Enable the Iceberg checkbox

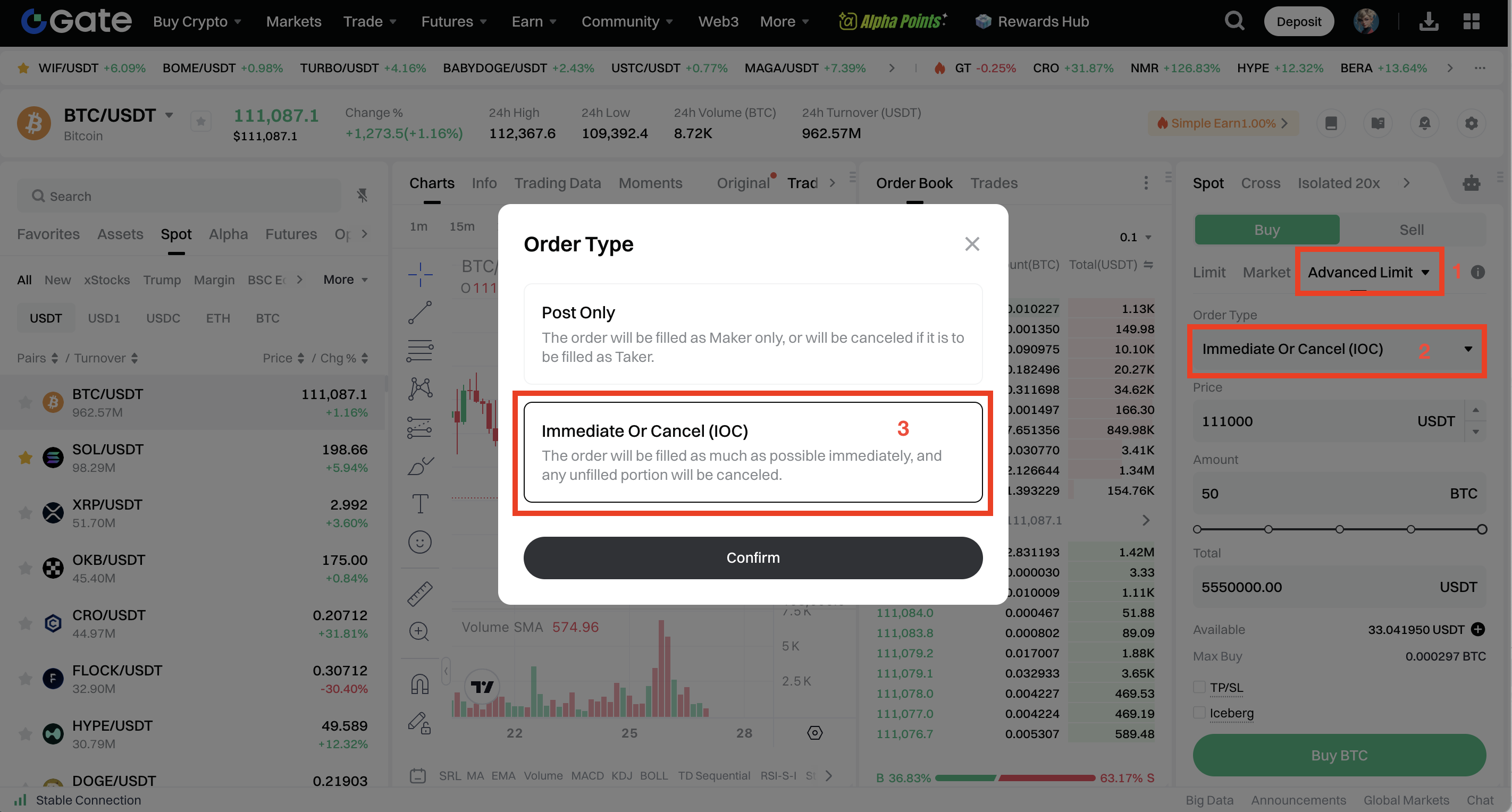1199,713
